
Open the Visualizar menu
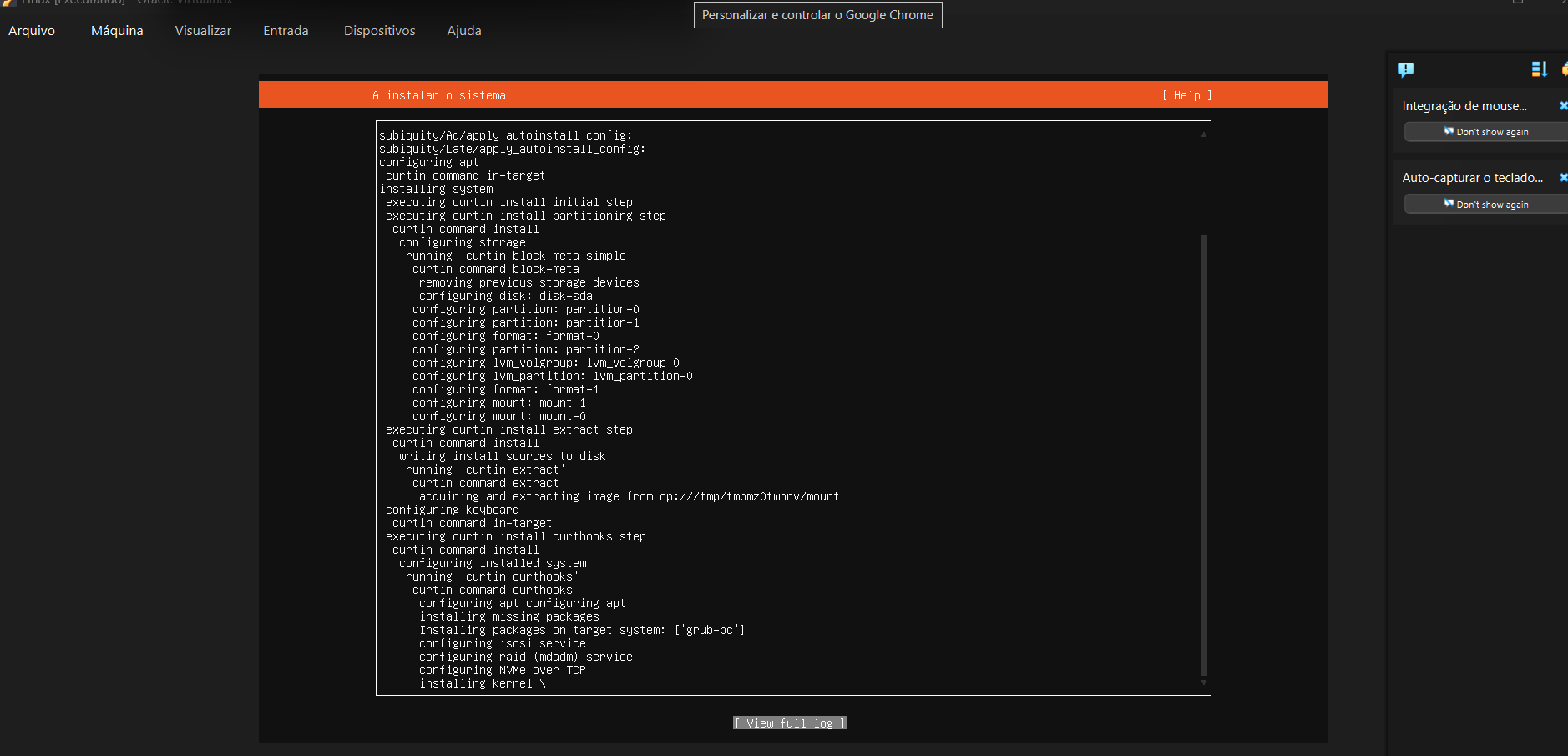click(x=203, y=31)
